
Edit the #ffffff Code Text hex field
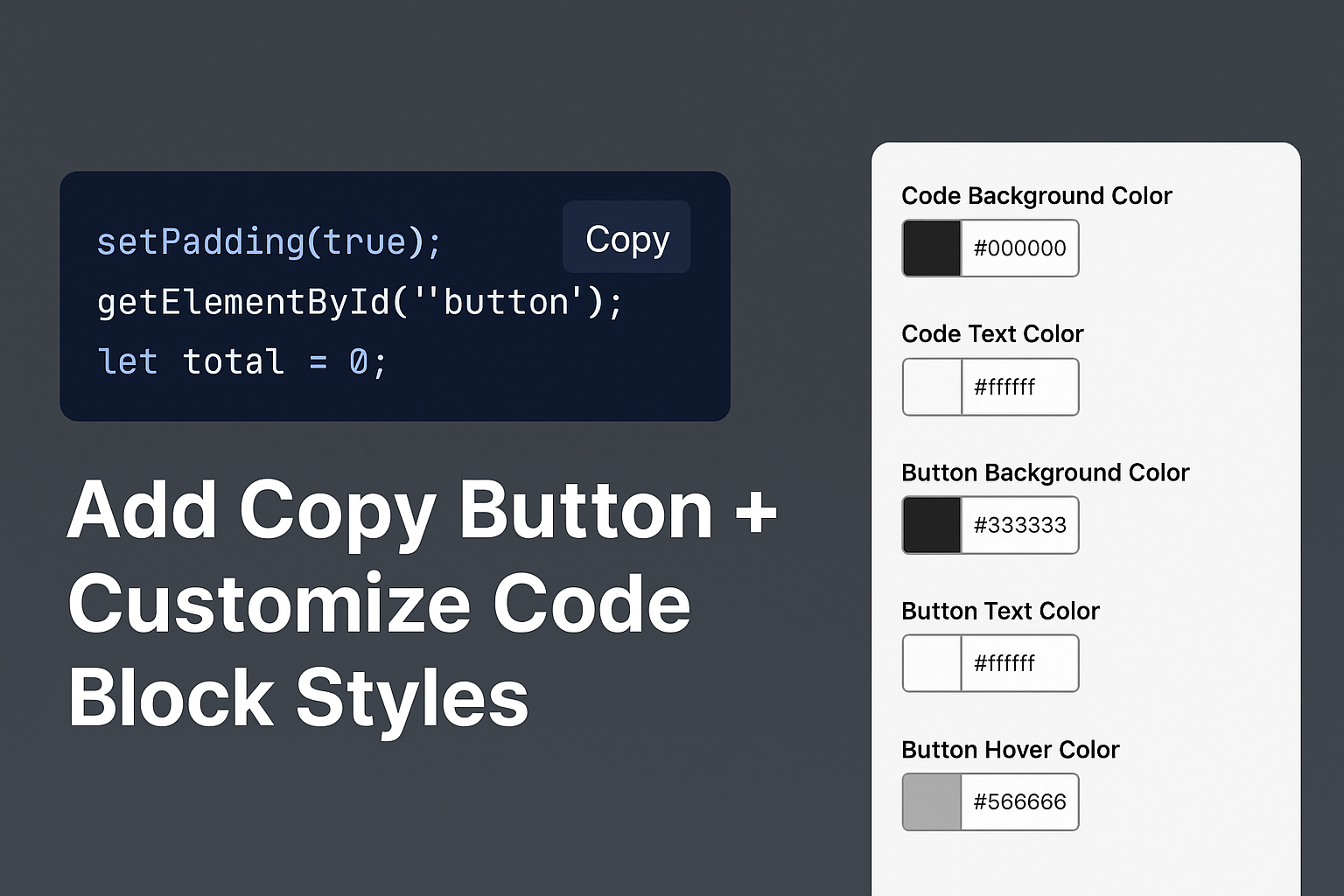click(x=1020, y=386)
